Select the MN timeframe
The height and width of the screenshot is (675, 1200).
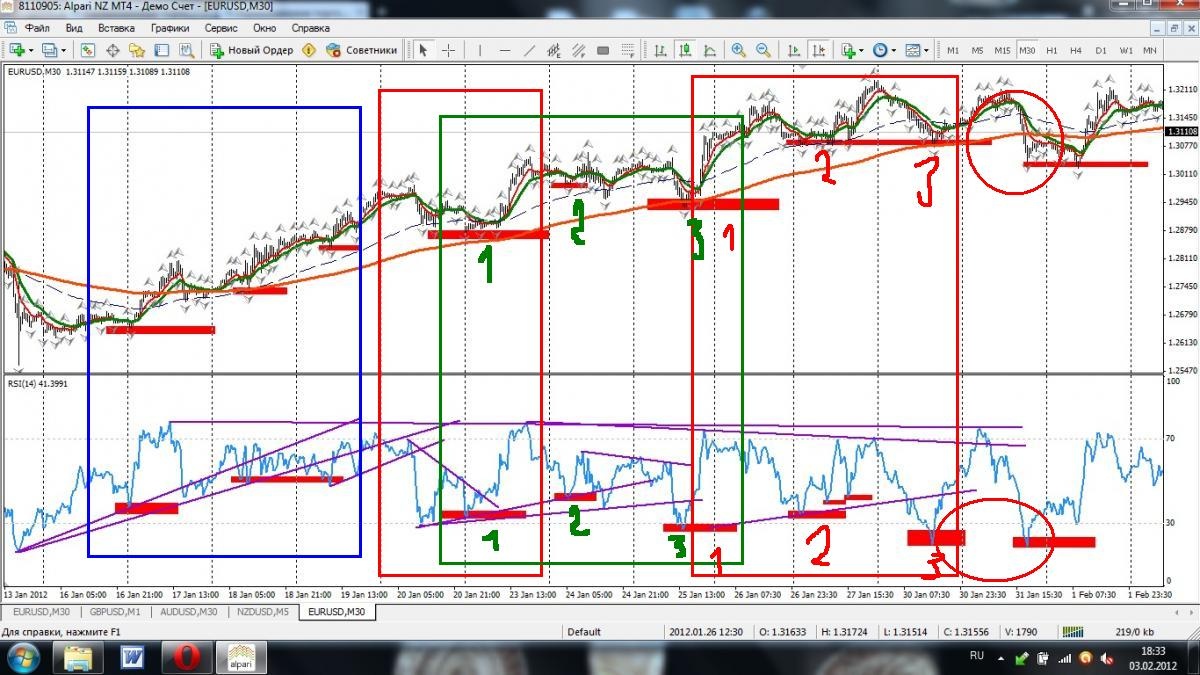pos(1150,50)
